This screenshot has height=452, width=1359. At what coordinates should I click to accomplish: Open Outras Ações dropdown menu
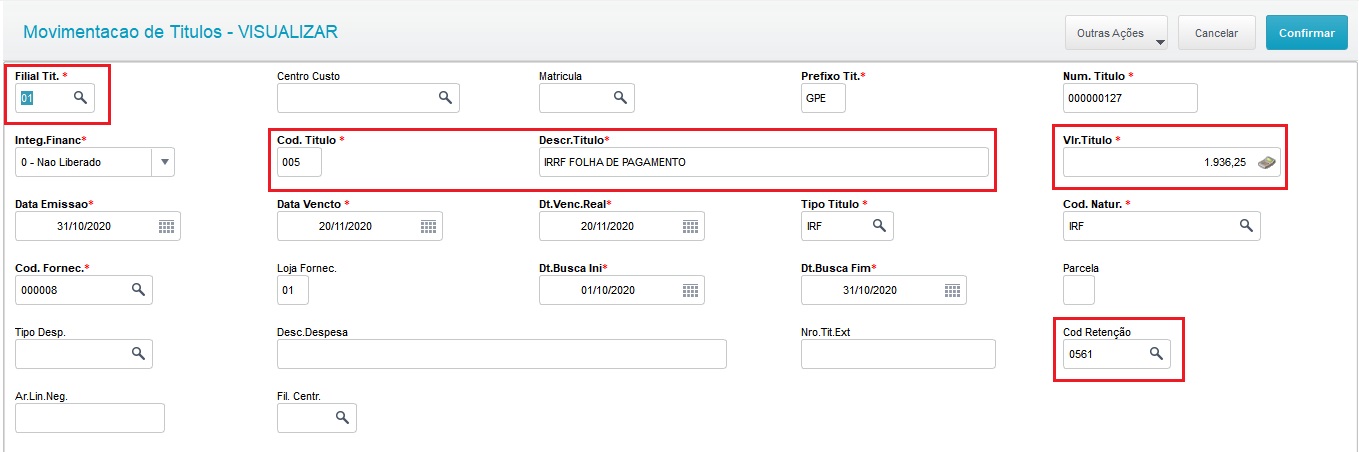[x=1117, y=33]
